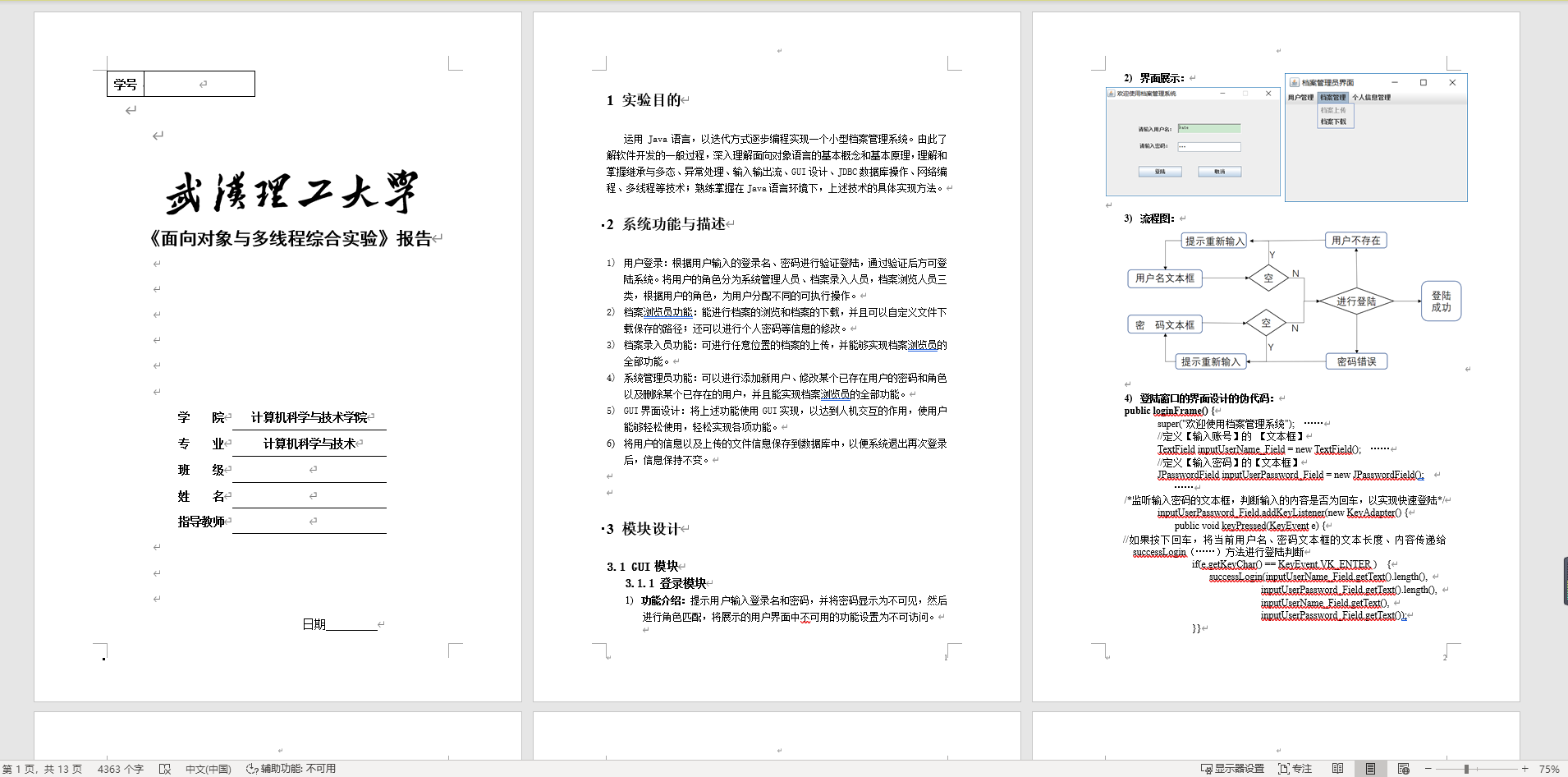Click 用户管理 menu in the embedded screenshot
This screenshot has height=777, width=1568.
tap(1300, 97)
